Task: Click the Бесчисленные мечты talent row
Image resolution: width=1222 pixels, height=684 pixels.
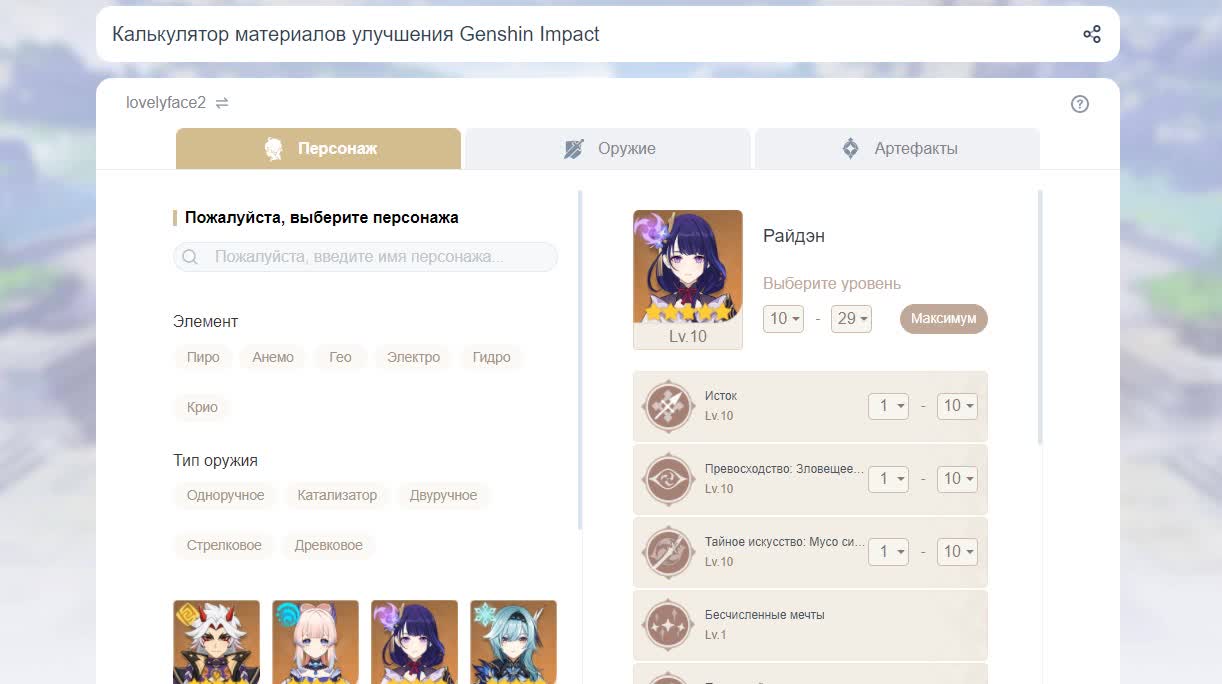Action: click(810, 625)
